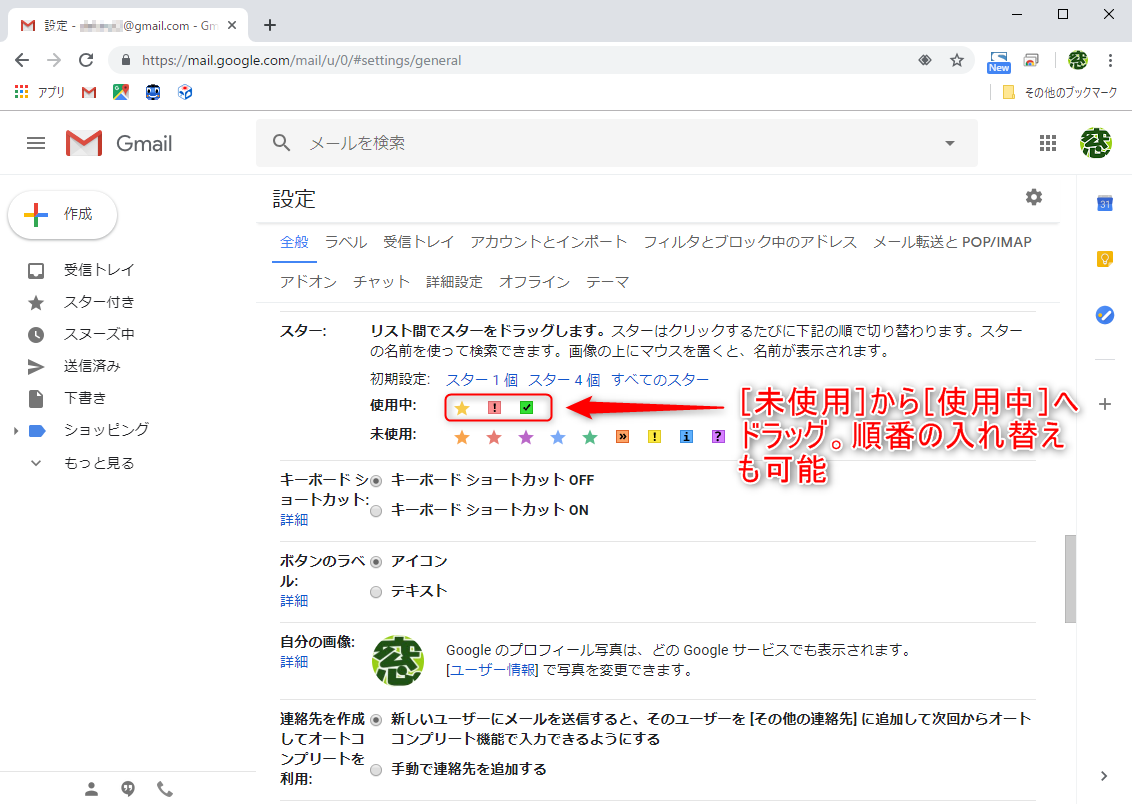Select the yellow star in the 使用中 row
The image size is (1132, 804).
pos(461,408)
